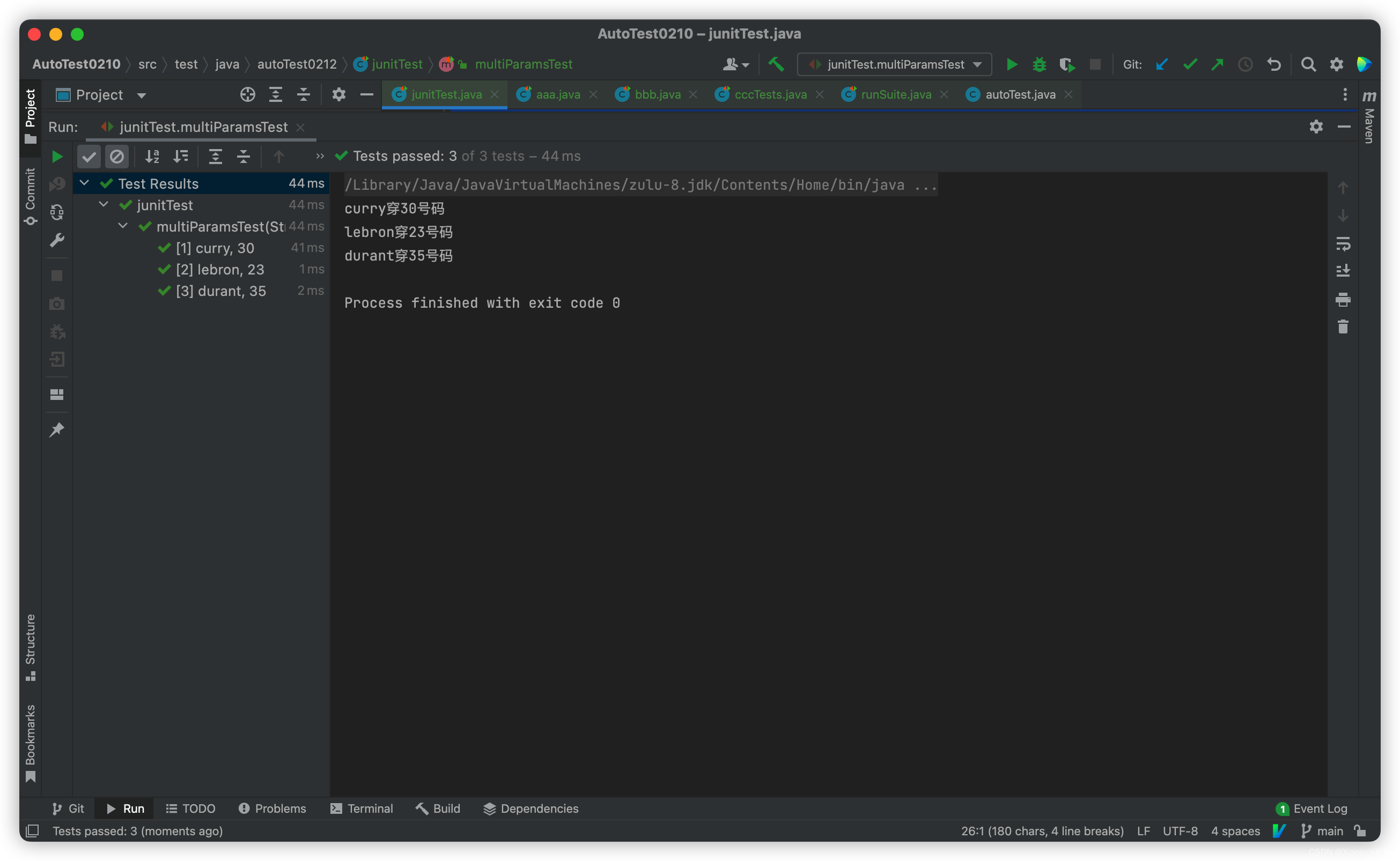This screenshot has height=861, width=1400.
Task: Switch to cccTests.java editor tab
Action: coord(770,94)
